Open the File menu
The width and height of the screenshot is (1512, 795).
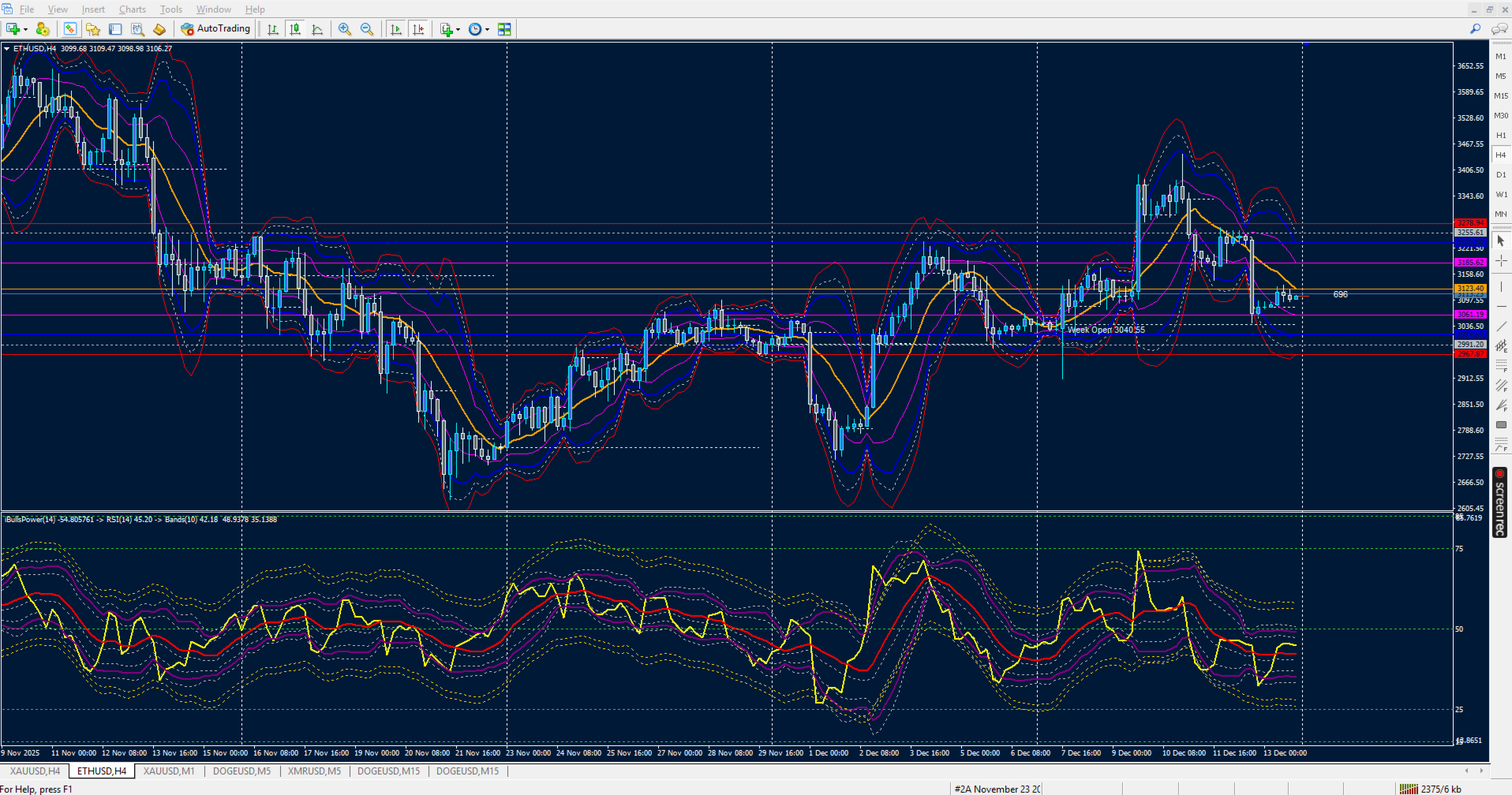pyautogui.click(x=27, y=9)
